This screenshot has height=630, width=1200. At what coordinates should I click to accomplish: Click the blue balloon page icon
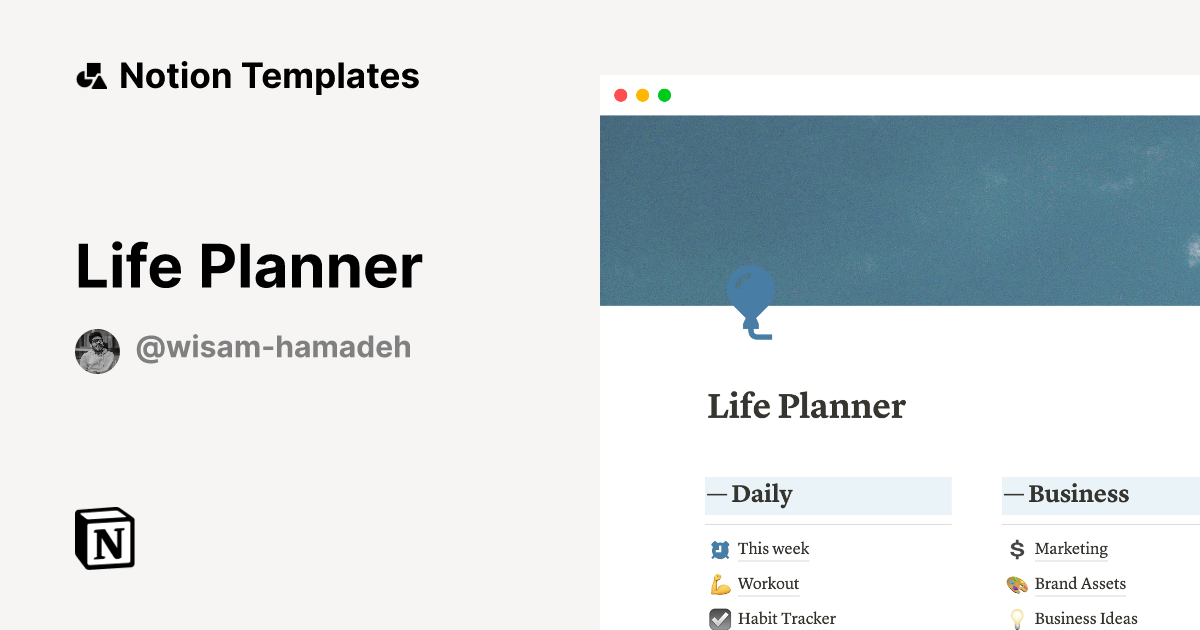(751, 300)
